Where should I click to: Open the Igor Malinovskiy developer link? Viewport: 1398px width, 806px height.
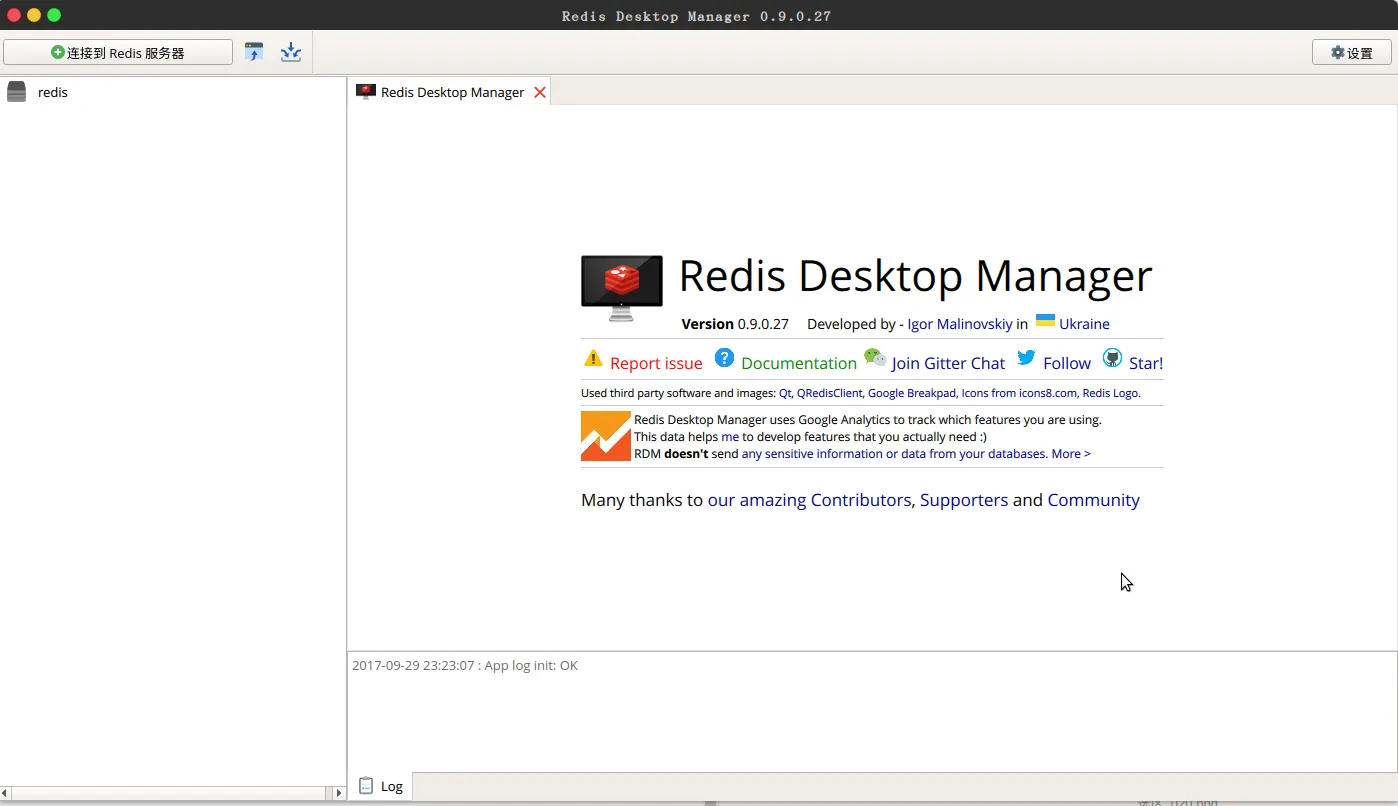tap(959, 324)
